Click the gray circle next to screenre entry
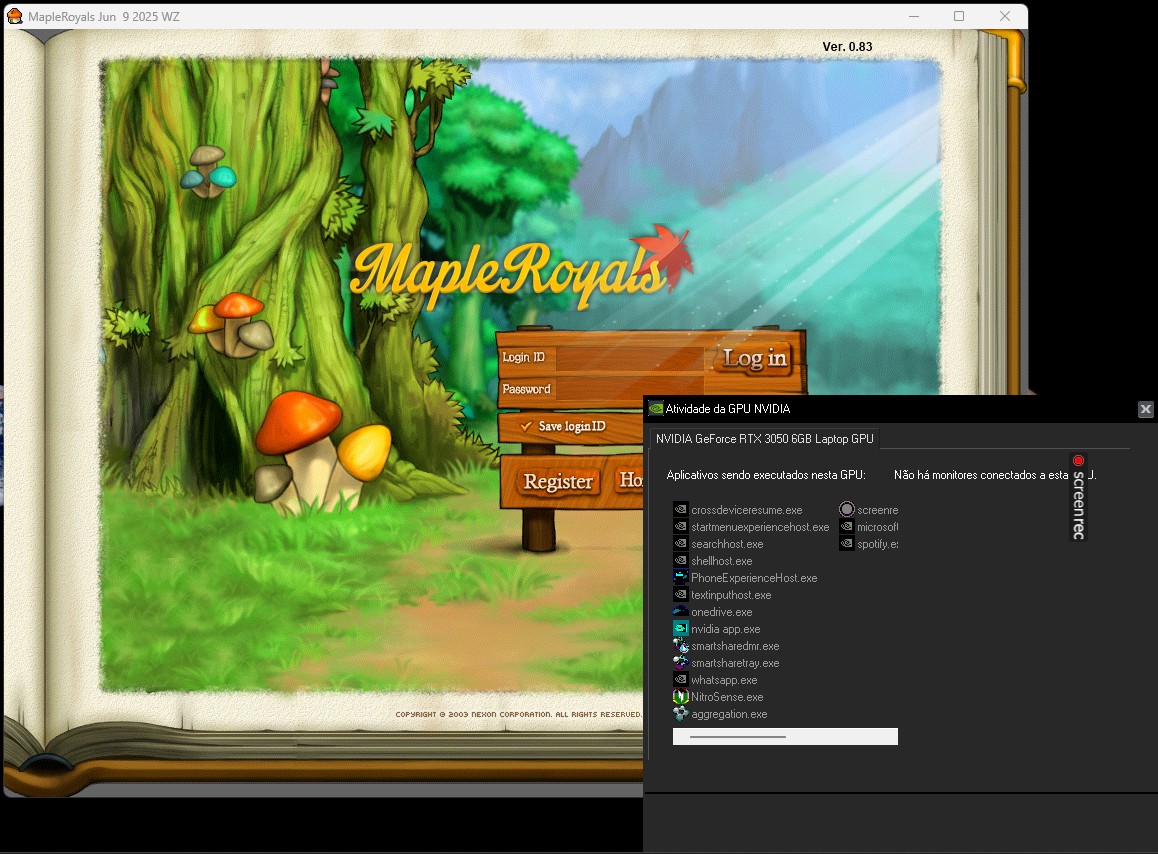Image resolution: width=1158 pixels, height=854 pixels. (846, 509)
